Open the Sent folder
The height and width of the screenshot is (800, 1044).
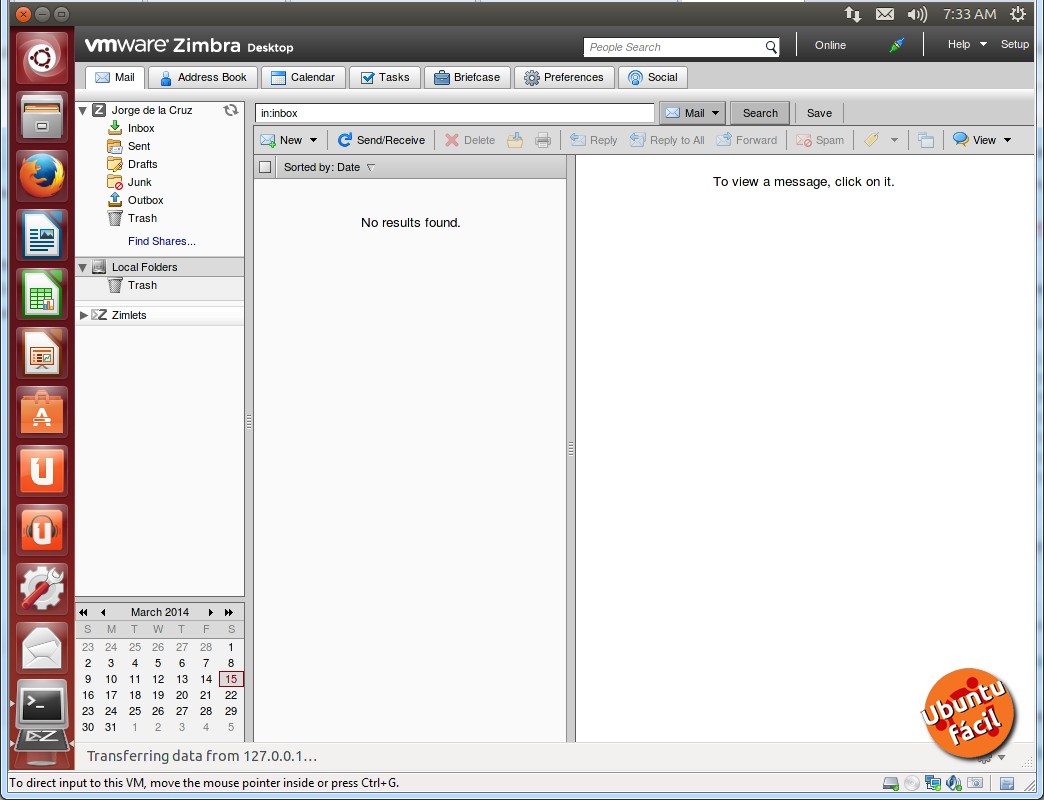138,146
